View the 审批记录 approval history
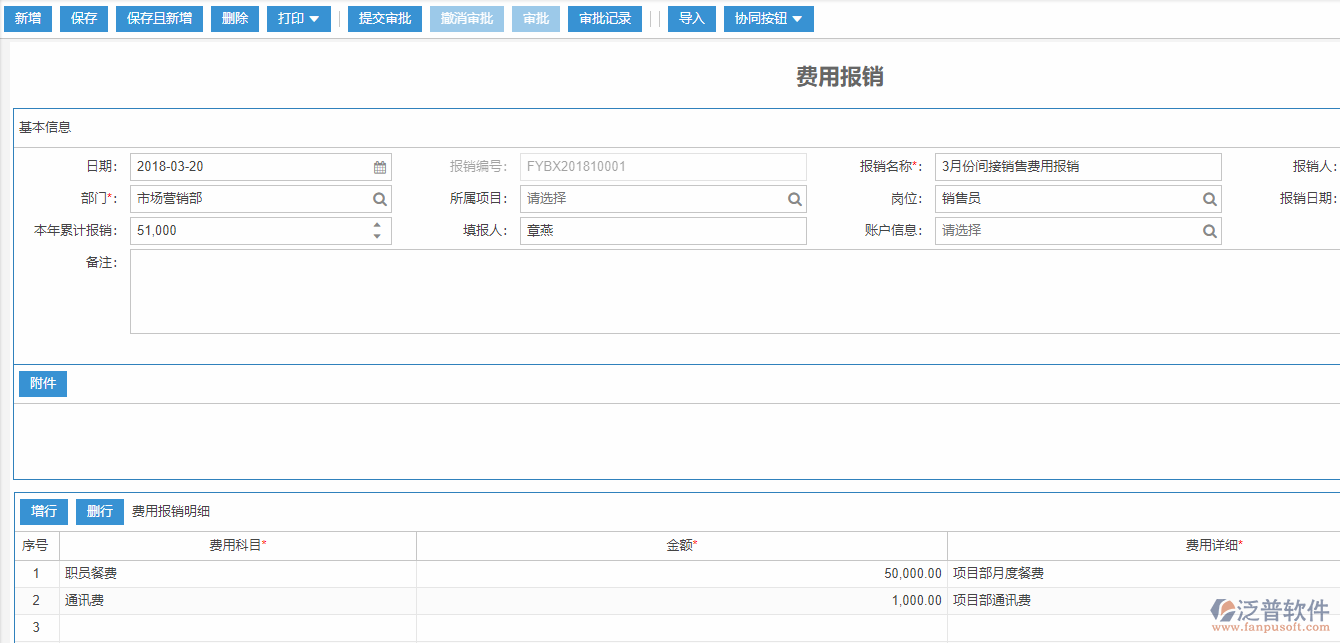This screenshot has width=1340, height=643. point(604,18)
